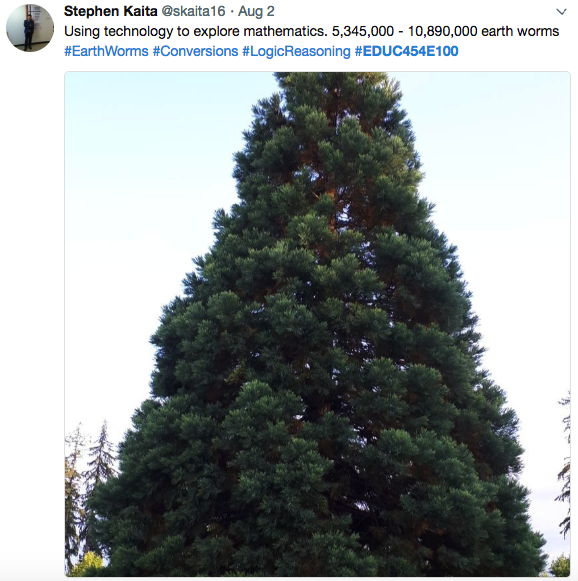
Task: Open Stephen Kaita's profile picture
Action: pyautogui.click(x=30, y=28)
